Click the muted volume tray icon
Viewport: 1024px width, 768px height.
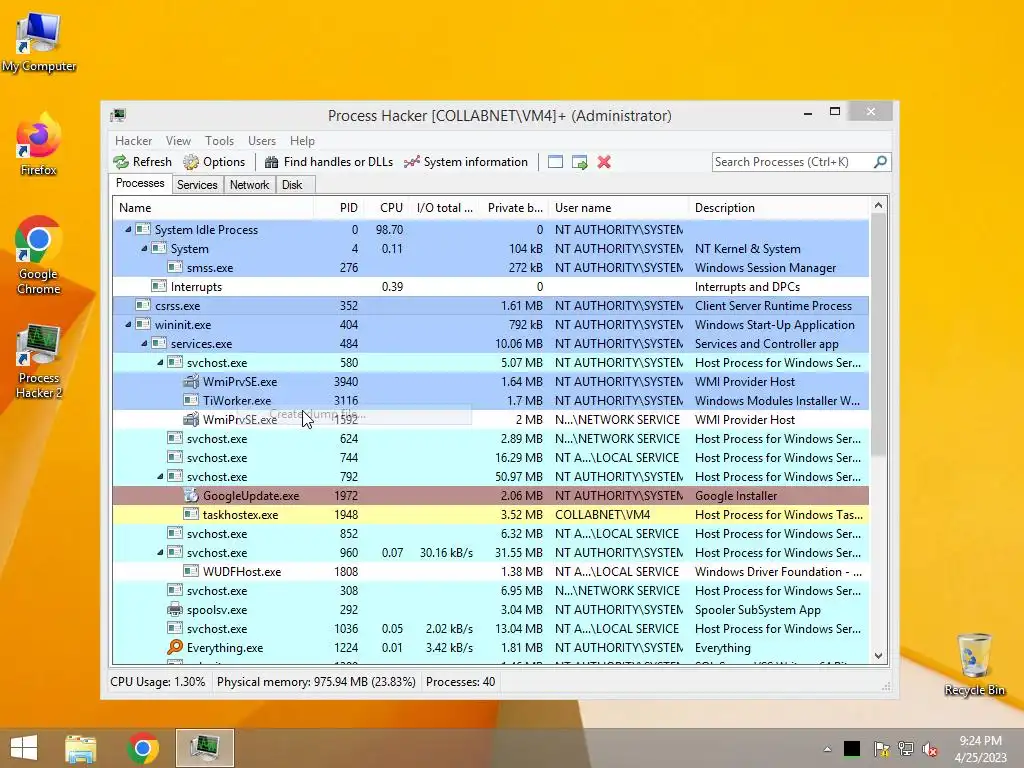930,749
